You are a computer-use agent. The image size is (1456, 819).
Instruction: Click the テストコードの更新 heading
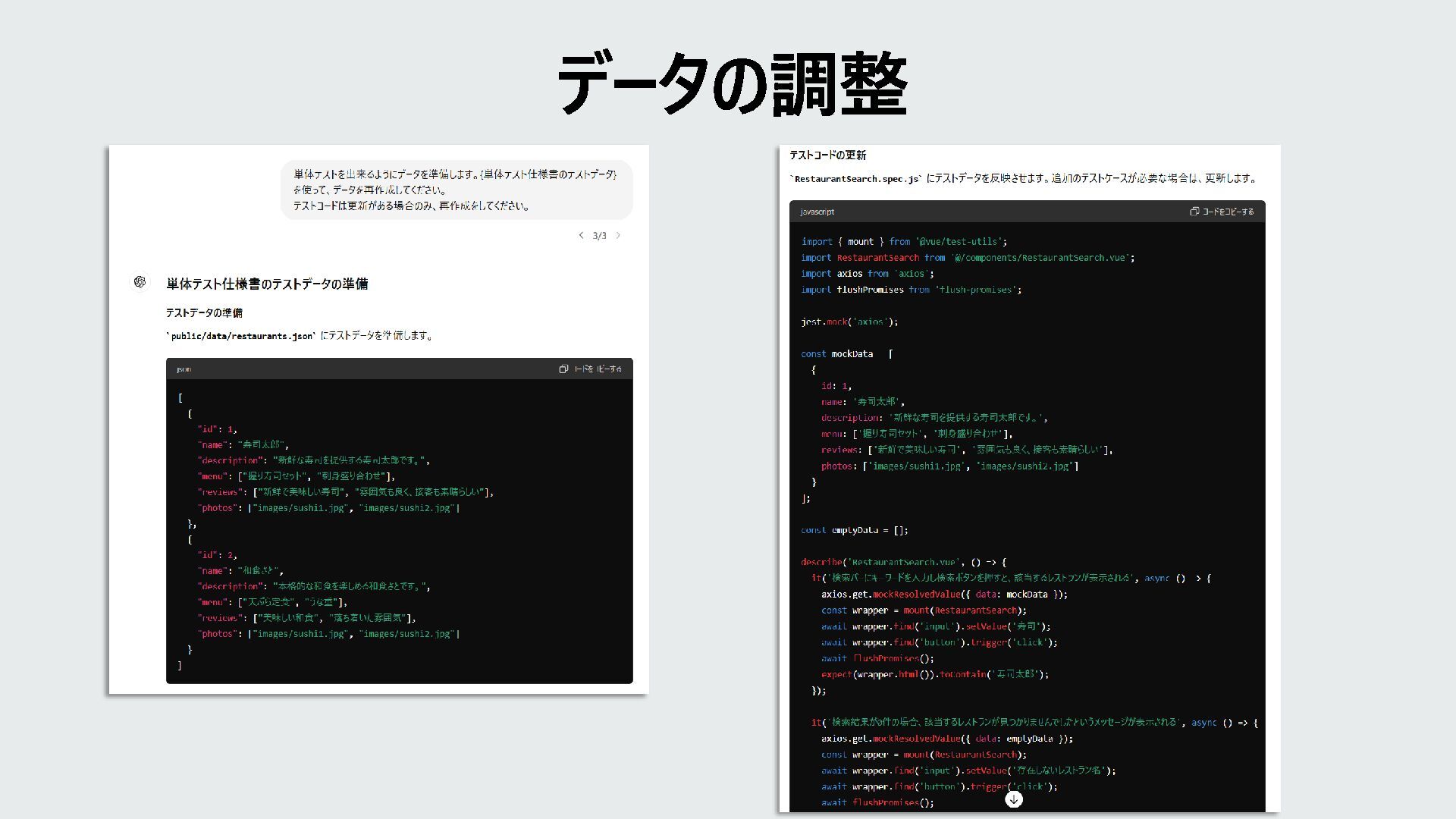(827, 155)
